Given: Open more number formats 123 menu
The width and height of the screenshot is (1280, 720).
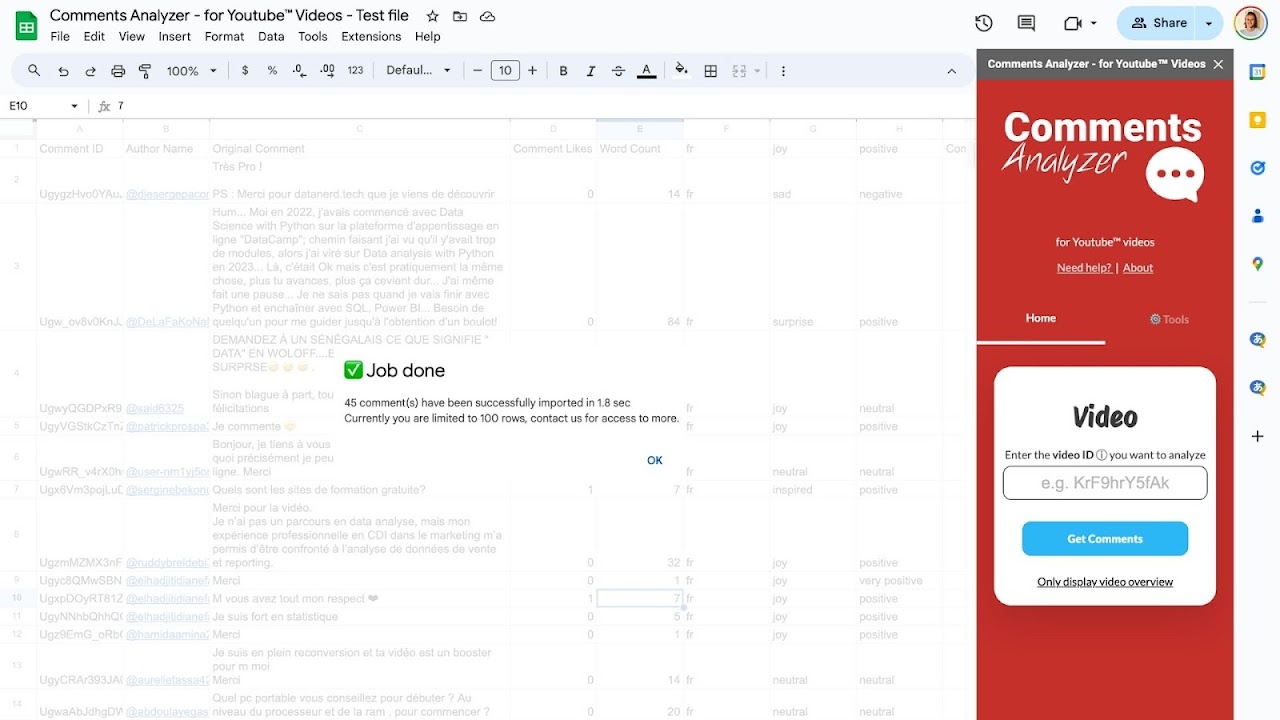Looking at the screenshot, I should (355, 71).
